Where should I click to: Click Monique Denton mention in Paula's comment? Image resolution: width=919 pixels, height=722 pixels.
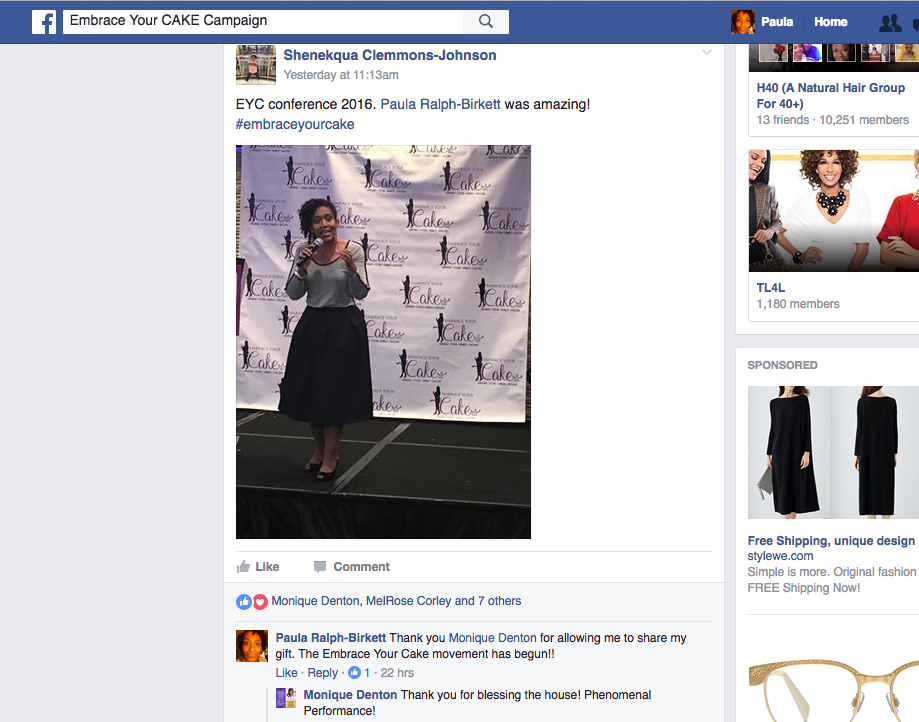pos(492,638)
